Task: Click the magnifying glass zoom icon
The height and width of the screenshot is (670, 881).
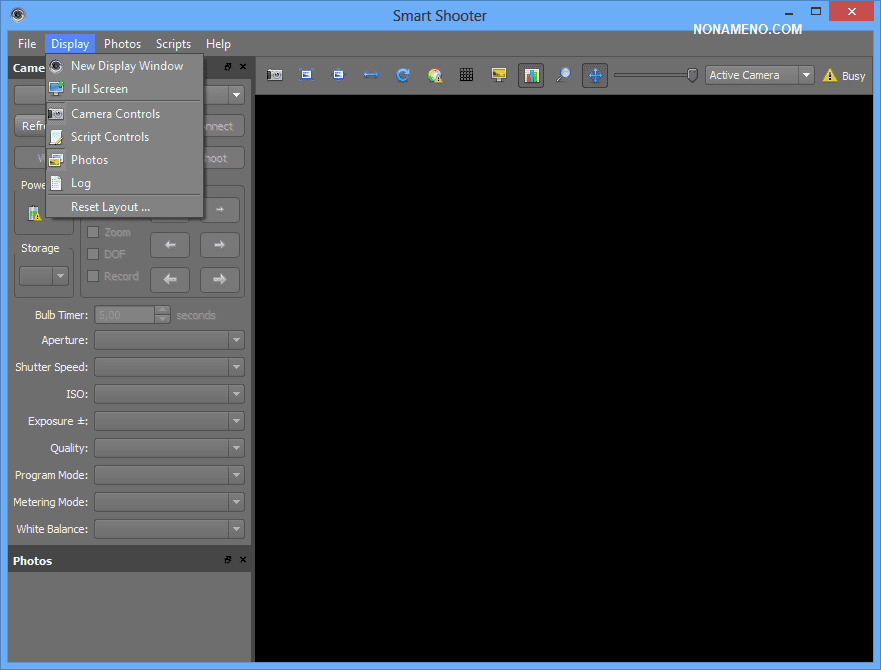Action: [x=563, y=75]
